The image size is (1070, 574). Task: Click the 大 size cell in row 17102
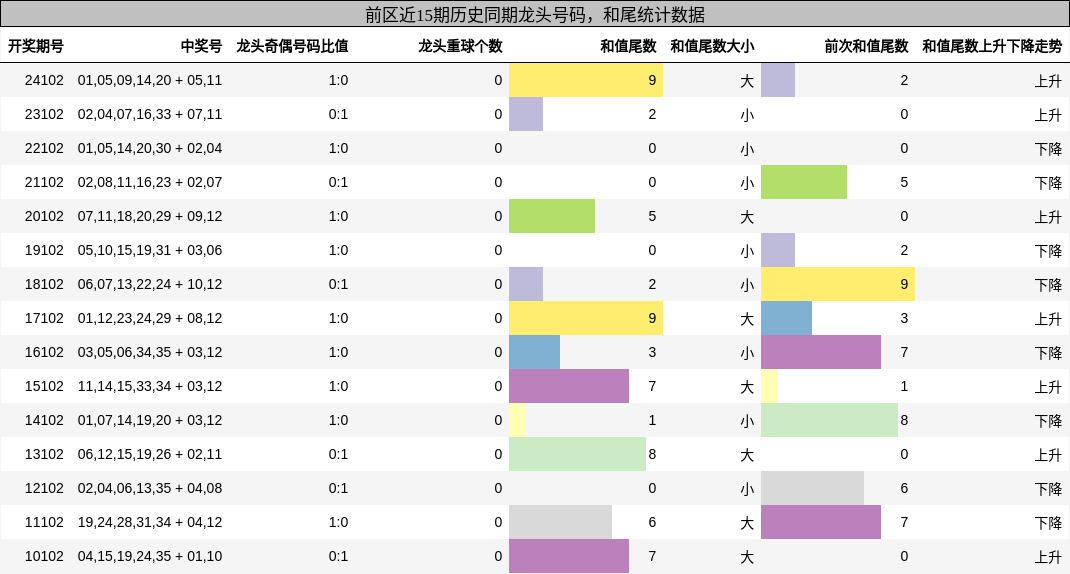pyautogui.click(x=747, y=319)
